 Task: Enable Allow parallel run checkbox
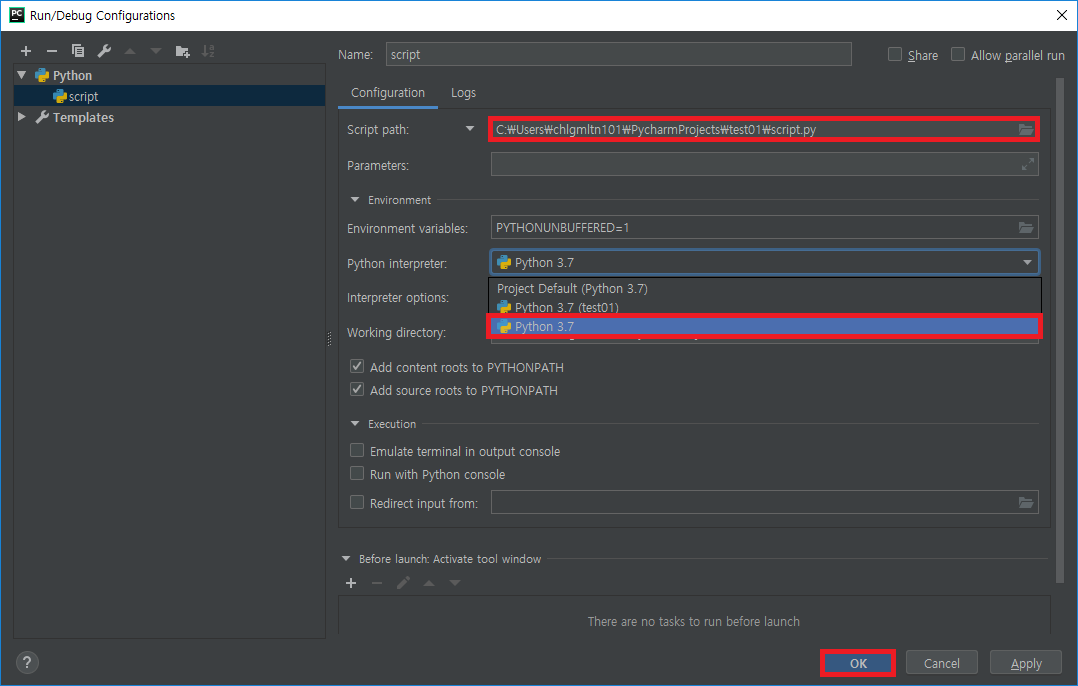[x=958, y=54]
